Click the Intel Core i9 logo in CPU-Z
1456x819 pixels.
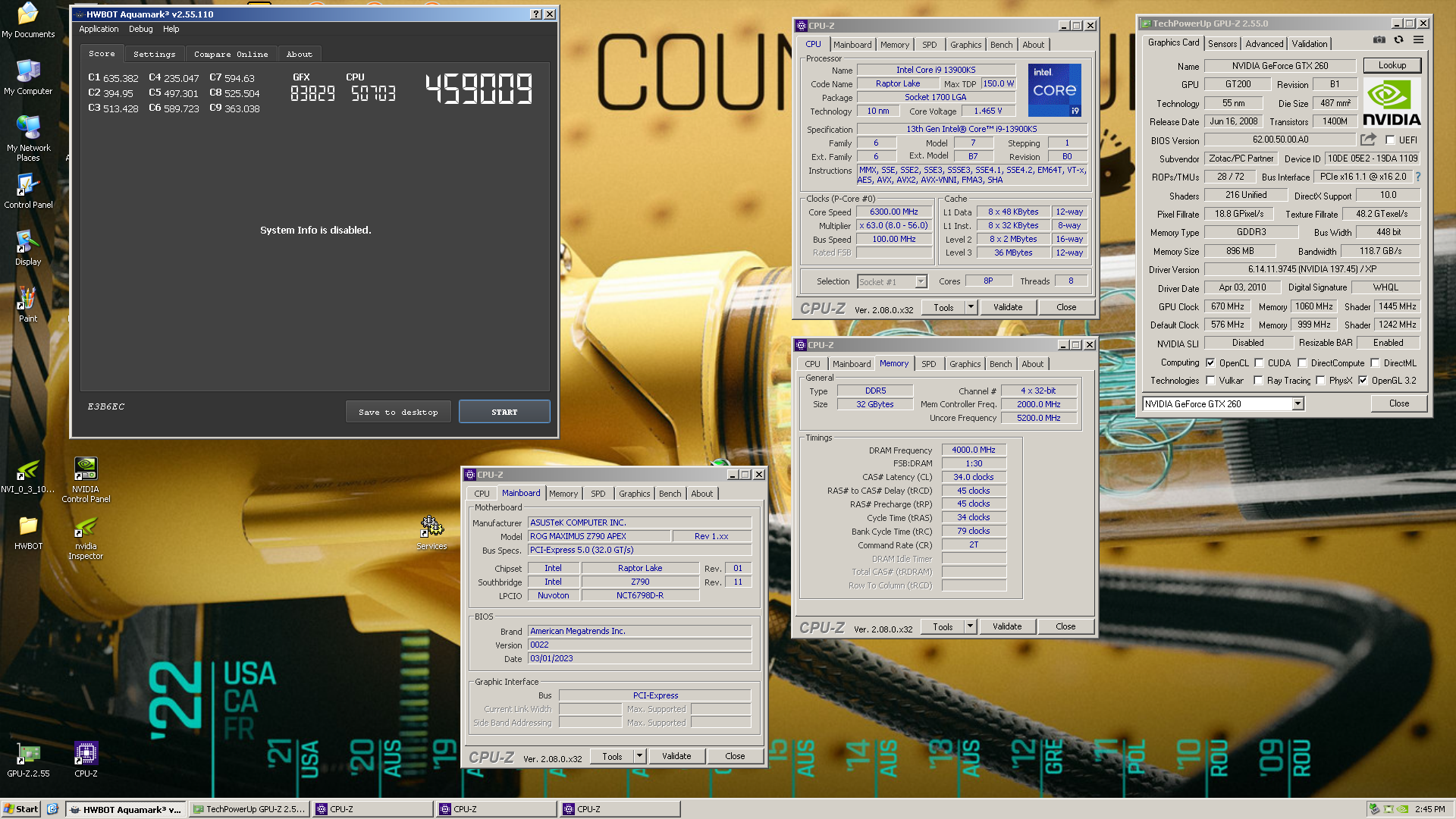coord(1054,90)
